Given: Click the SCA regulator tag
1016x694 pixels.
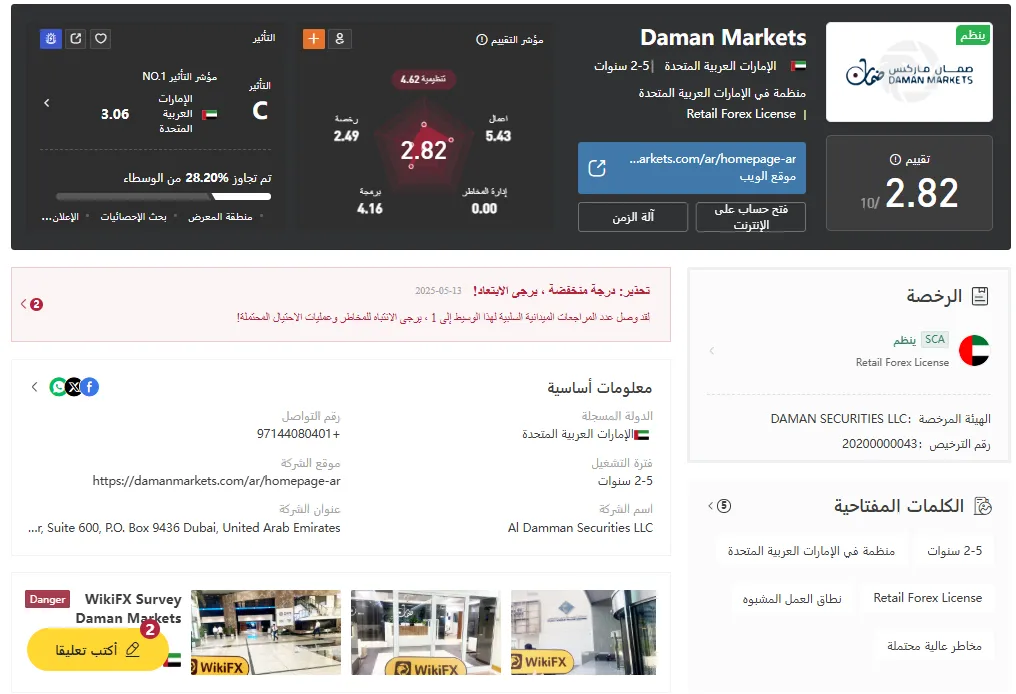Looking at the screenshot, I should pos(934,339).
